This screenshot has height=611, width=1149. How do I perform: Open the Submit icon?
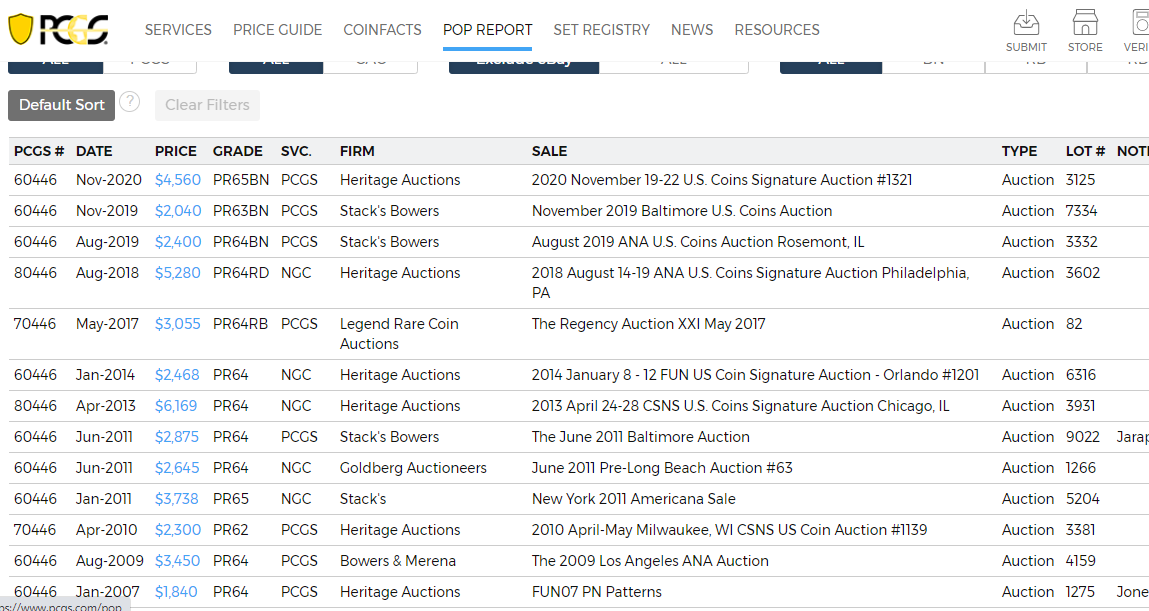pyautogui.click(x=1026, y=30)
